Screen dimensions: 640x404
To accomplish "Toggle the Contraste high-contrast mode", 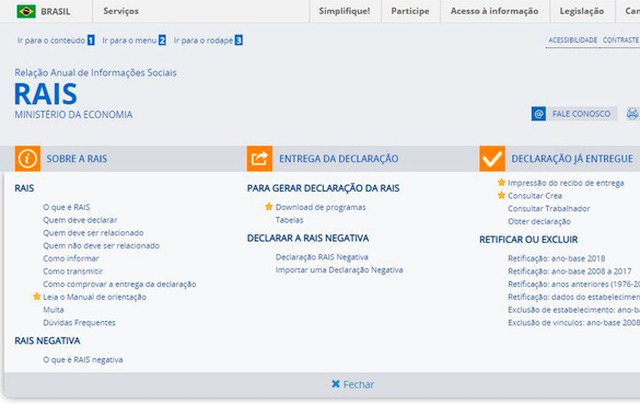I will (x=621, y=40).
